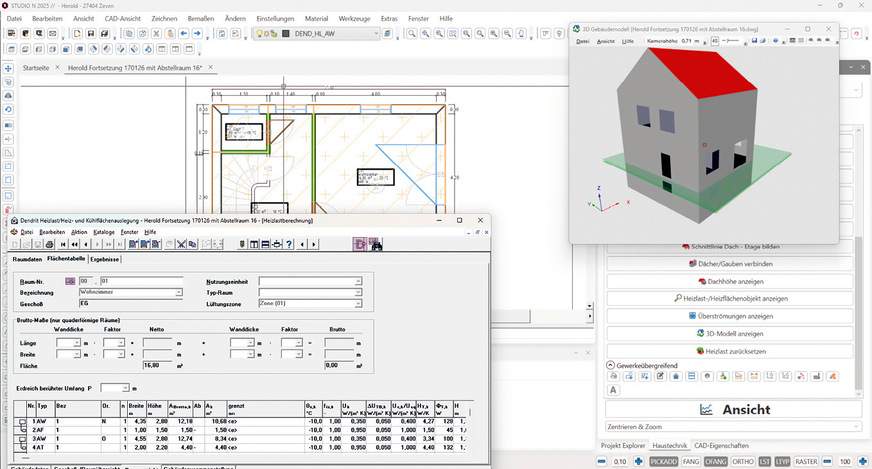Click the scissors cut icon in main toolbar
Screen dimensions: 872x469
coord(157,33)
